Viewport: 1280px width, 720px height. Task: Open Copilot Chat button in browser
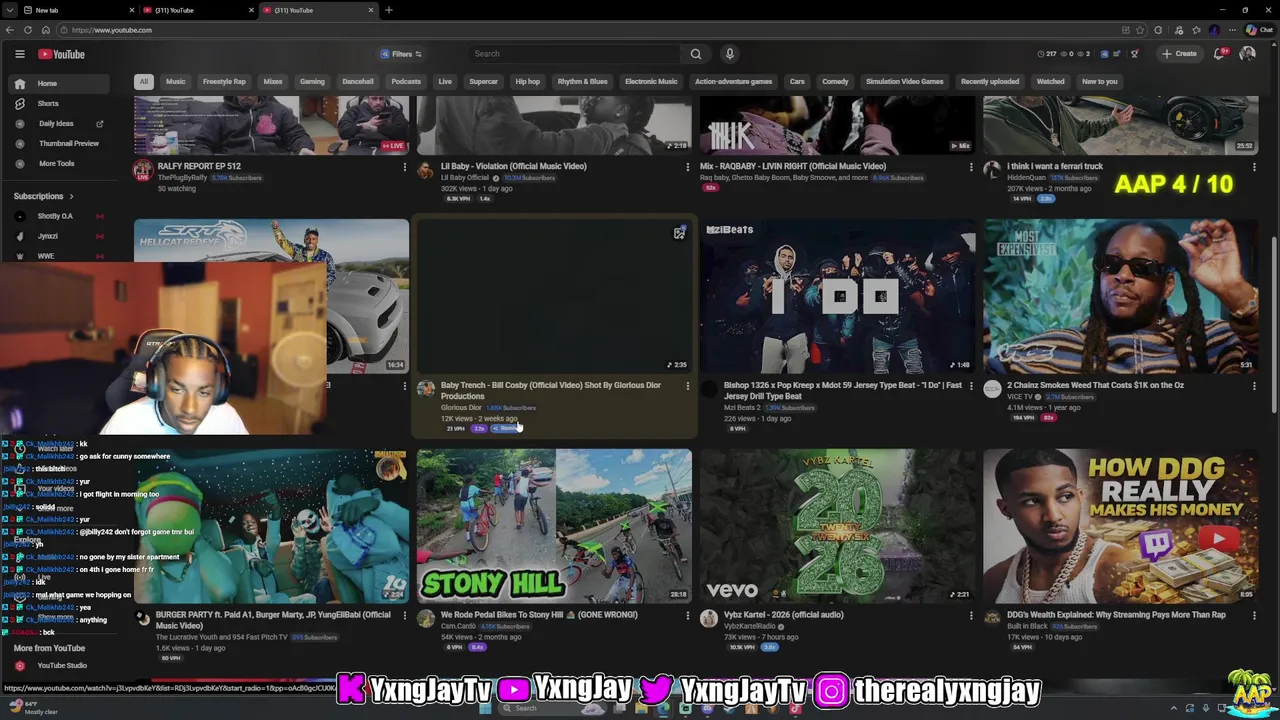coord(1259,30)
